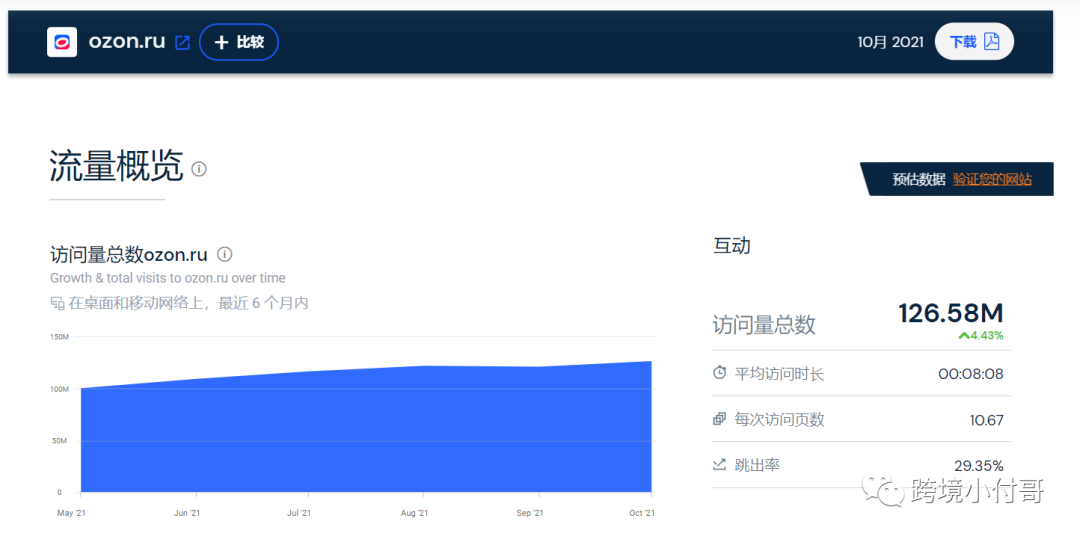Click the Sep '21 axis label
The image size is (1080, 539).
[x=529, y=514]
